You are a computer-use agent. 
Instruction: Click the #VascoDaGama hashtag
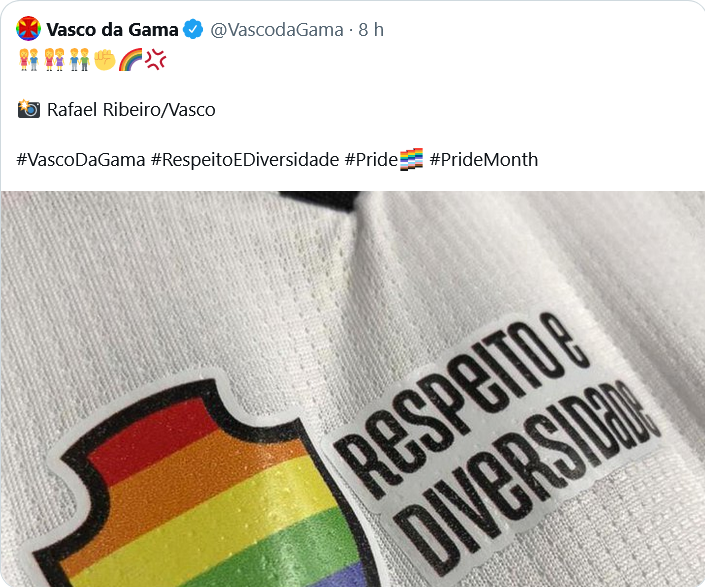(x=81, y=160)
